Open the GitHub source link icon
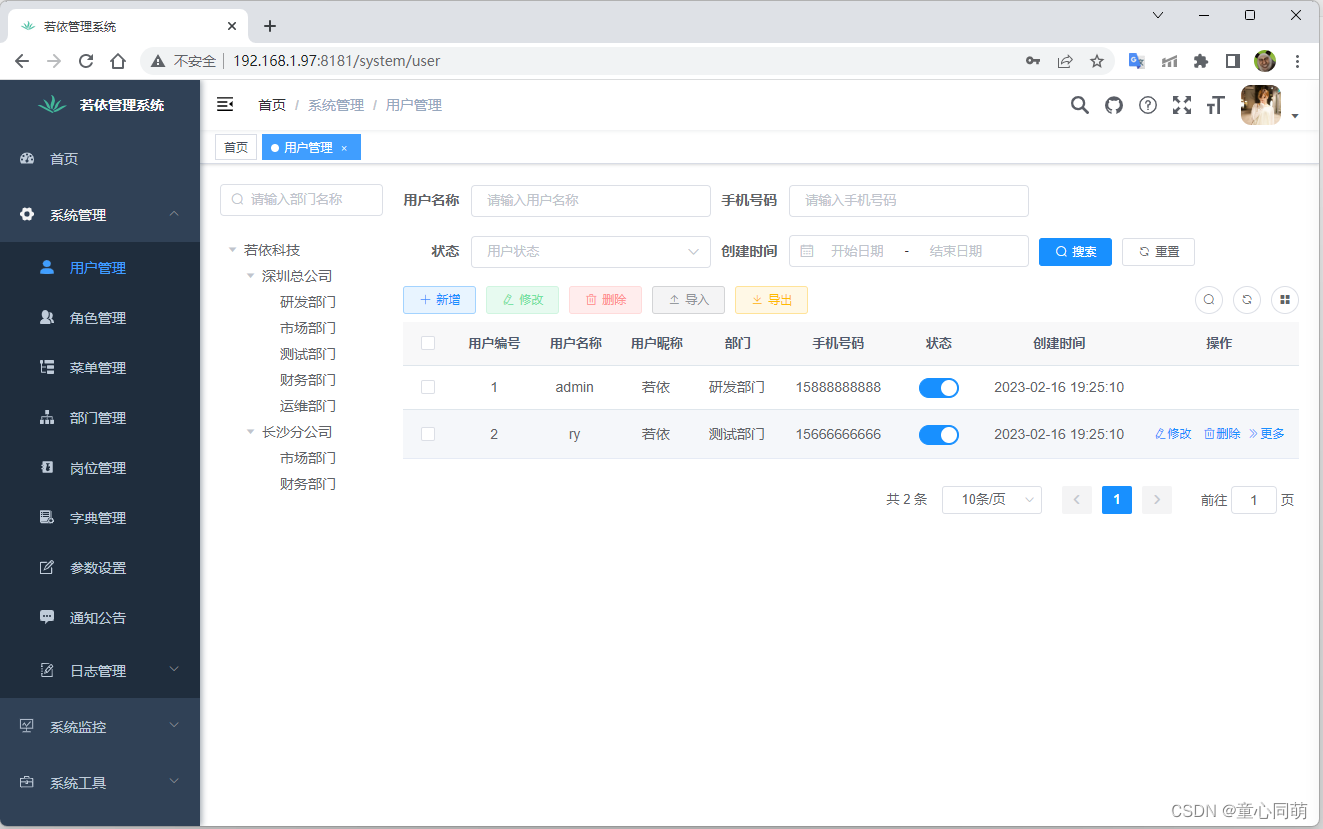Viewport: 1323px width, 829px height. click(1114, 105)
